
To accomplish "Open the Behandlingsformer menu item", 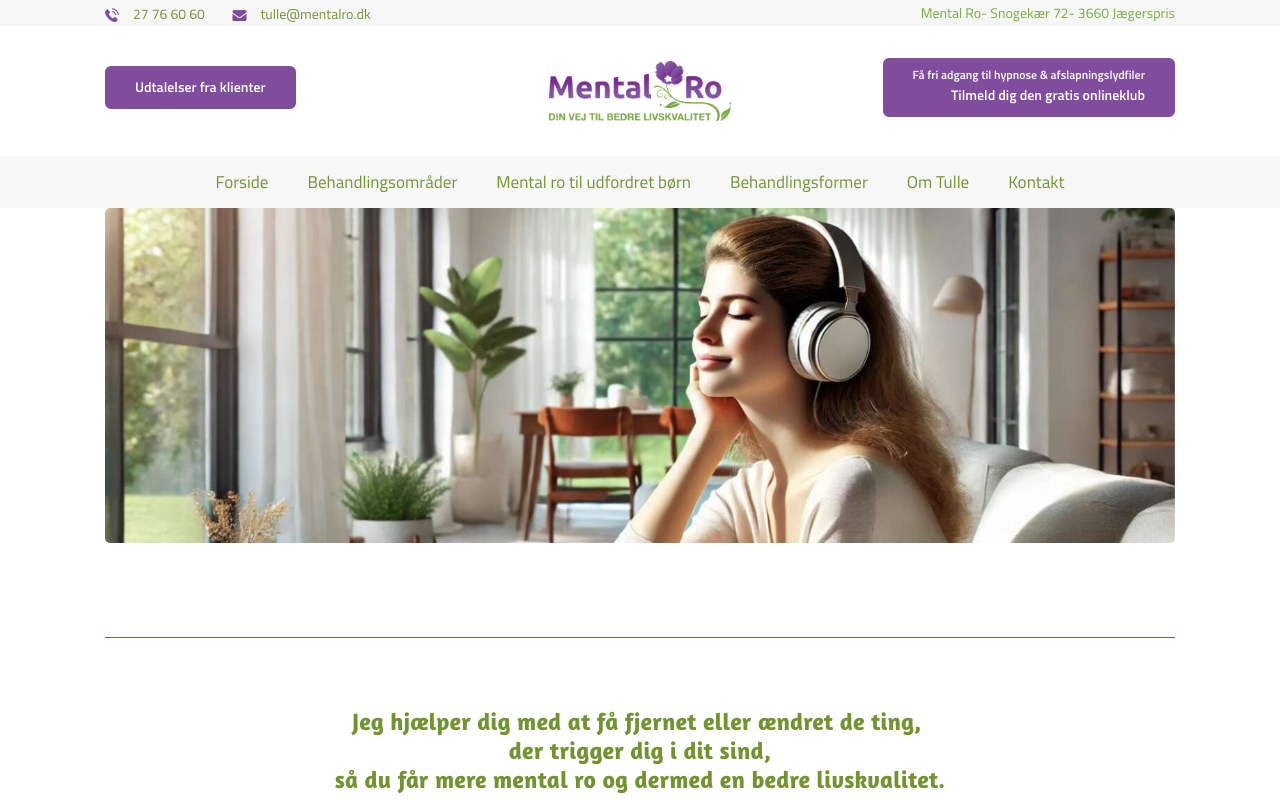I will [799, 182].
